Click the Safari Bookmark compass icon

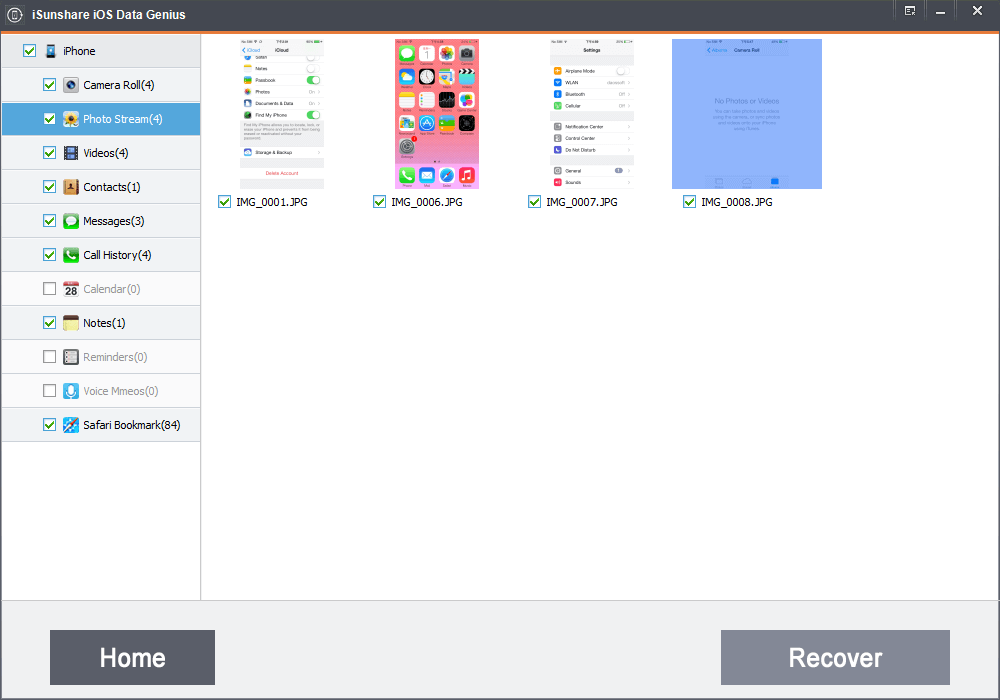pos(71,425)
